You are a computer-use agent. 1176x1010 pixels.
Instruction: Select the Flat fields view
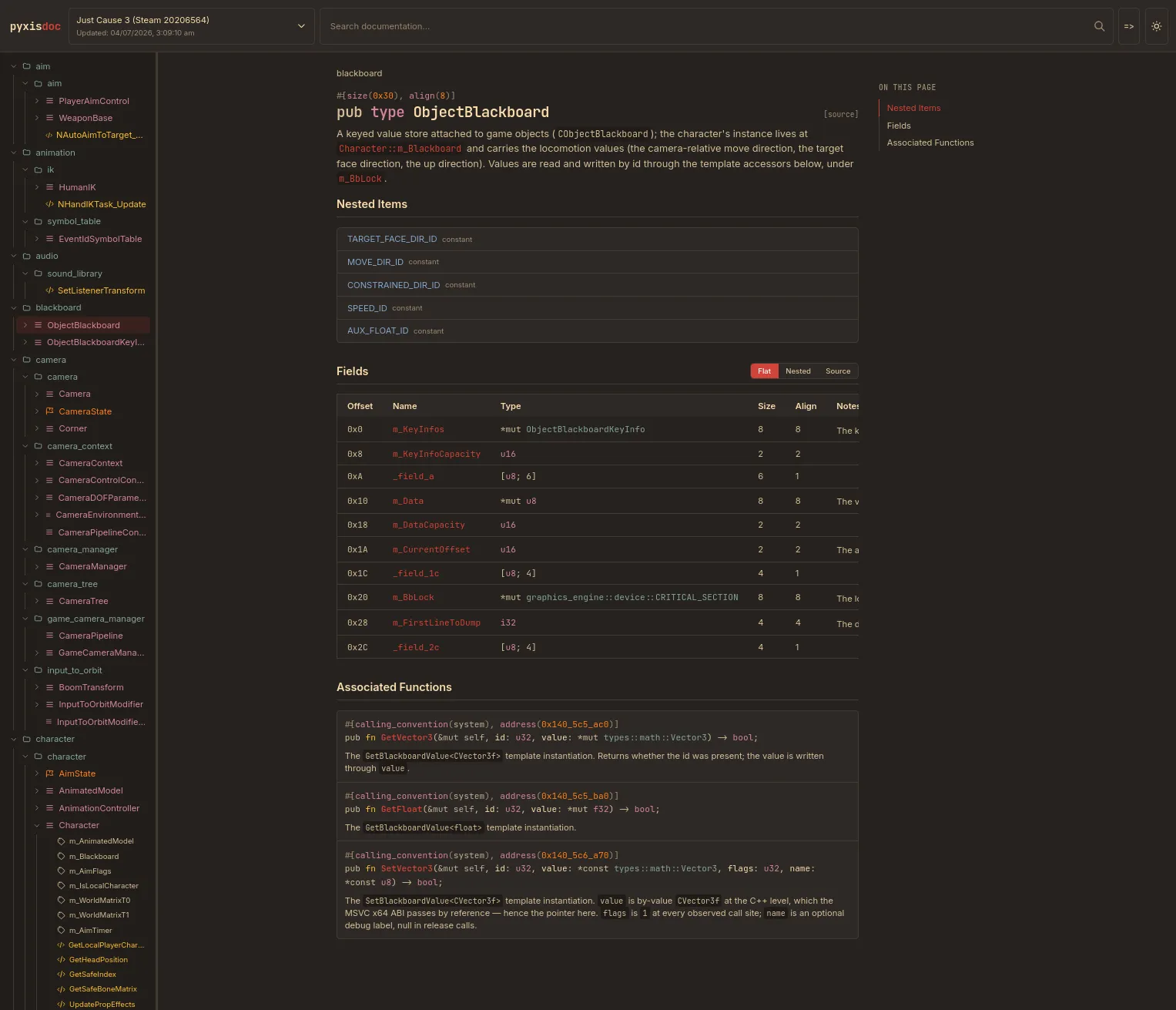point(764,371)
